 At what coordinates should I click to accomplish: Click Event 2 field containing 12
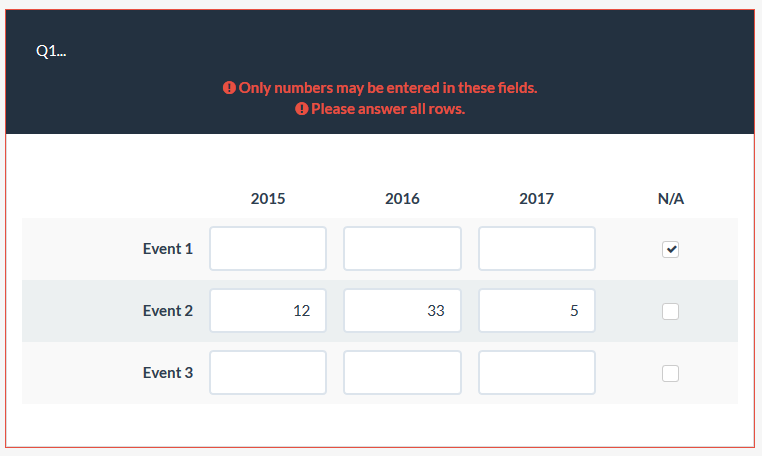268,311
